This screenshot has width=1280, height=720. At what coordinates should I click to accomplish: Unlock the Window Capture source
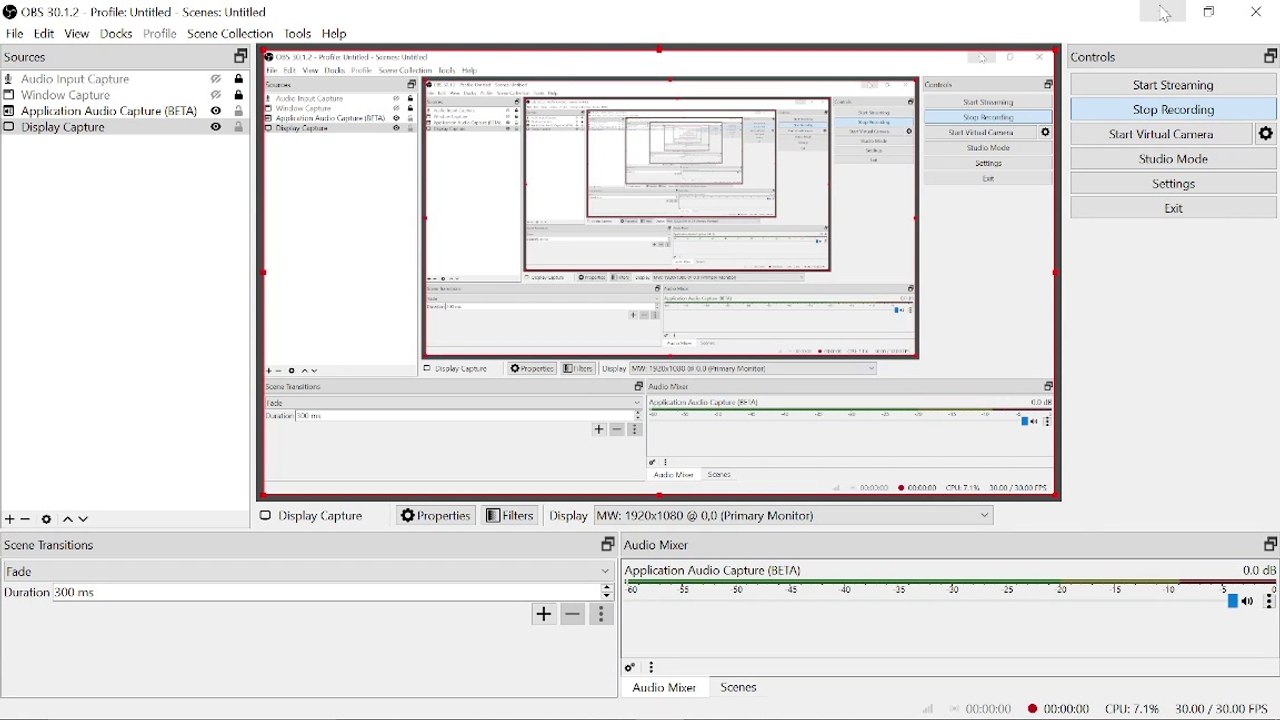(239, 95)
